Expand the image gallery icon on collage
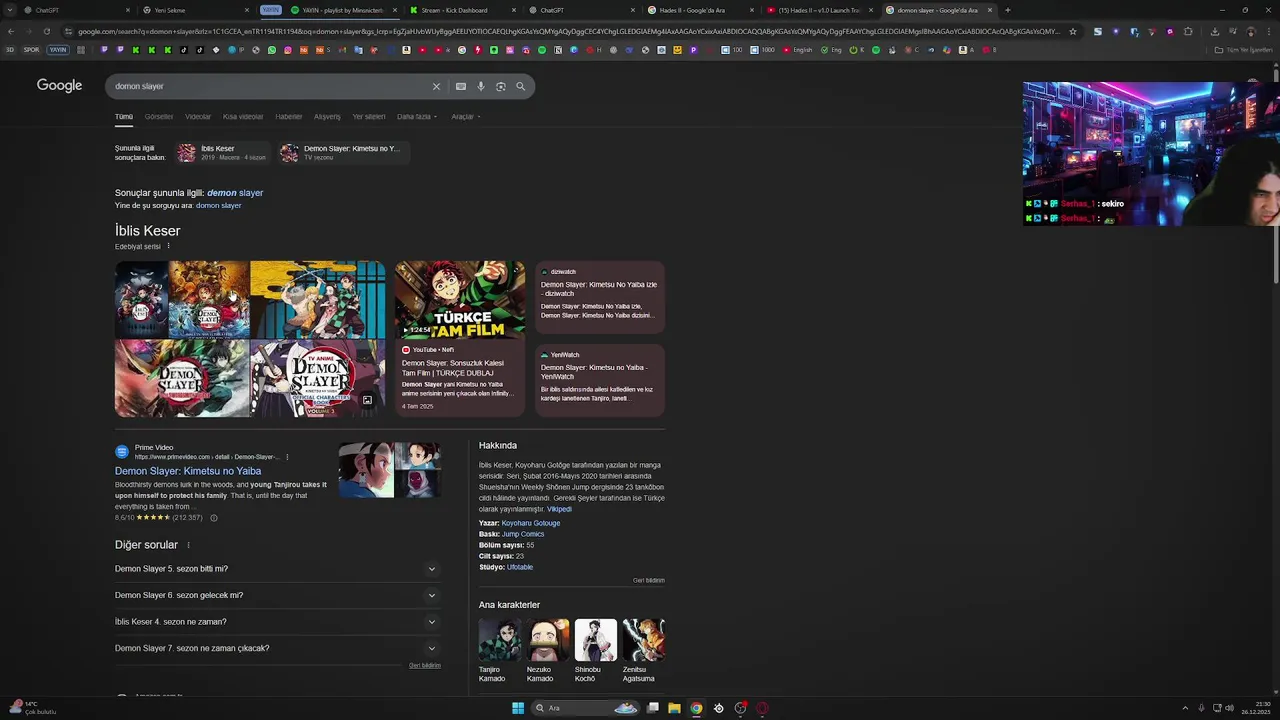Viewport: 1280px width, 720px height. coord(367,400)
